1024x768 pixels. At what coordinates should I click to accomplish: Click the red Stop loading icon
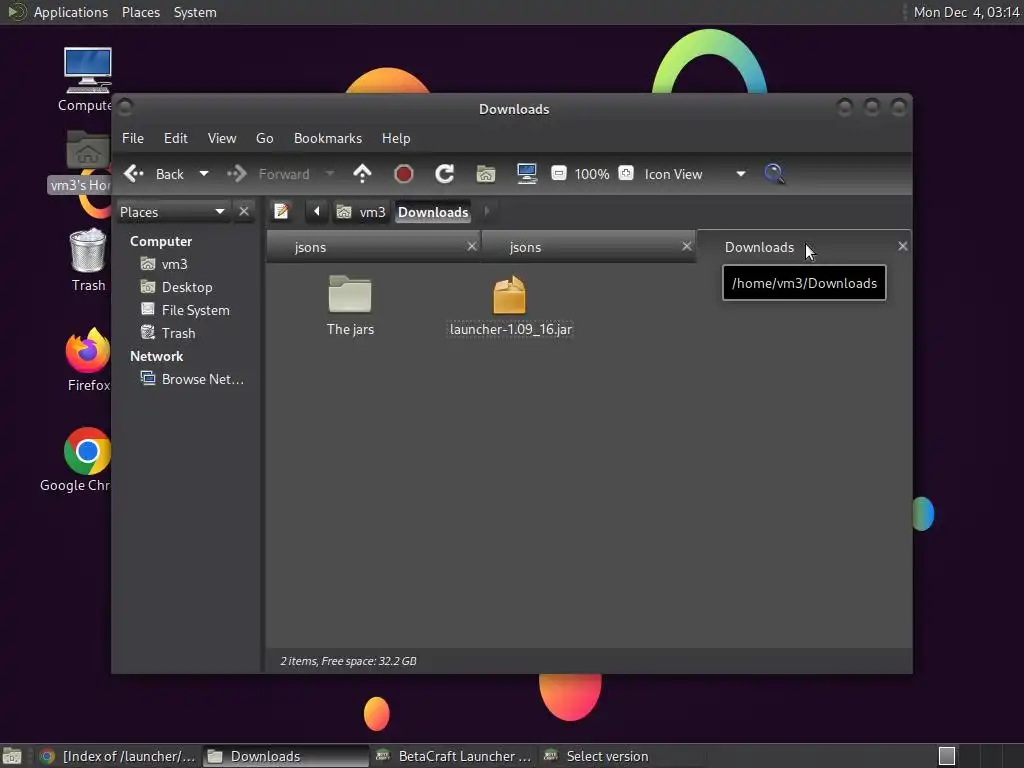click(x=404, y=174)
